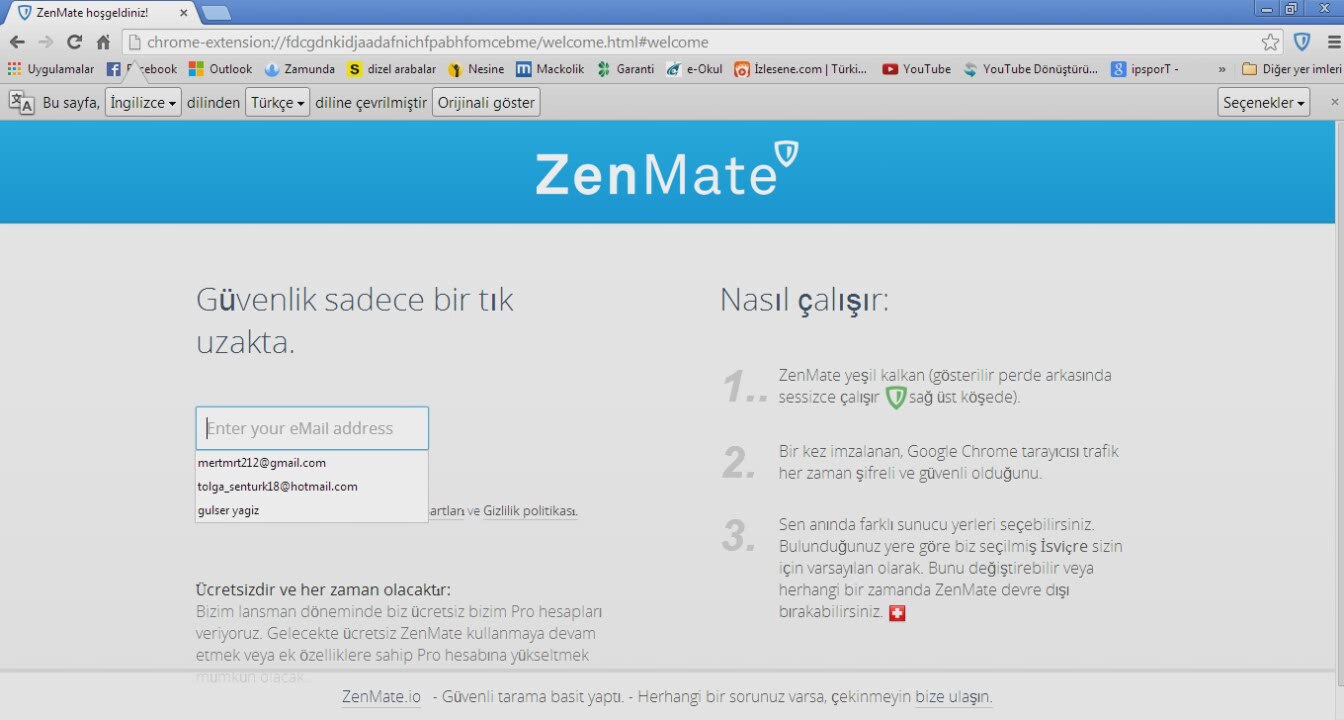1344x720 pixels.
Task: Click the Ücretsizdir ve her zaman olacaktır text
Action: 323,590
